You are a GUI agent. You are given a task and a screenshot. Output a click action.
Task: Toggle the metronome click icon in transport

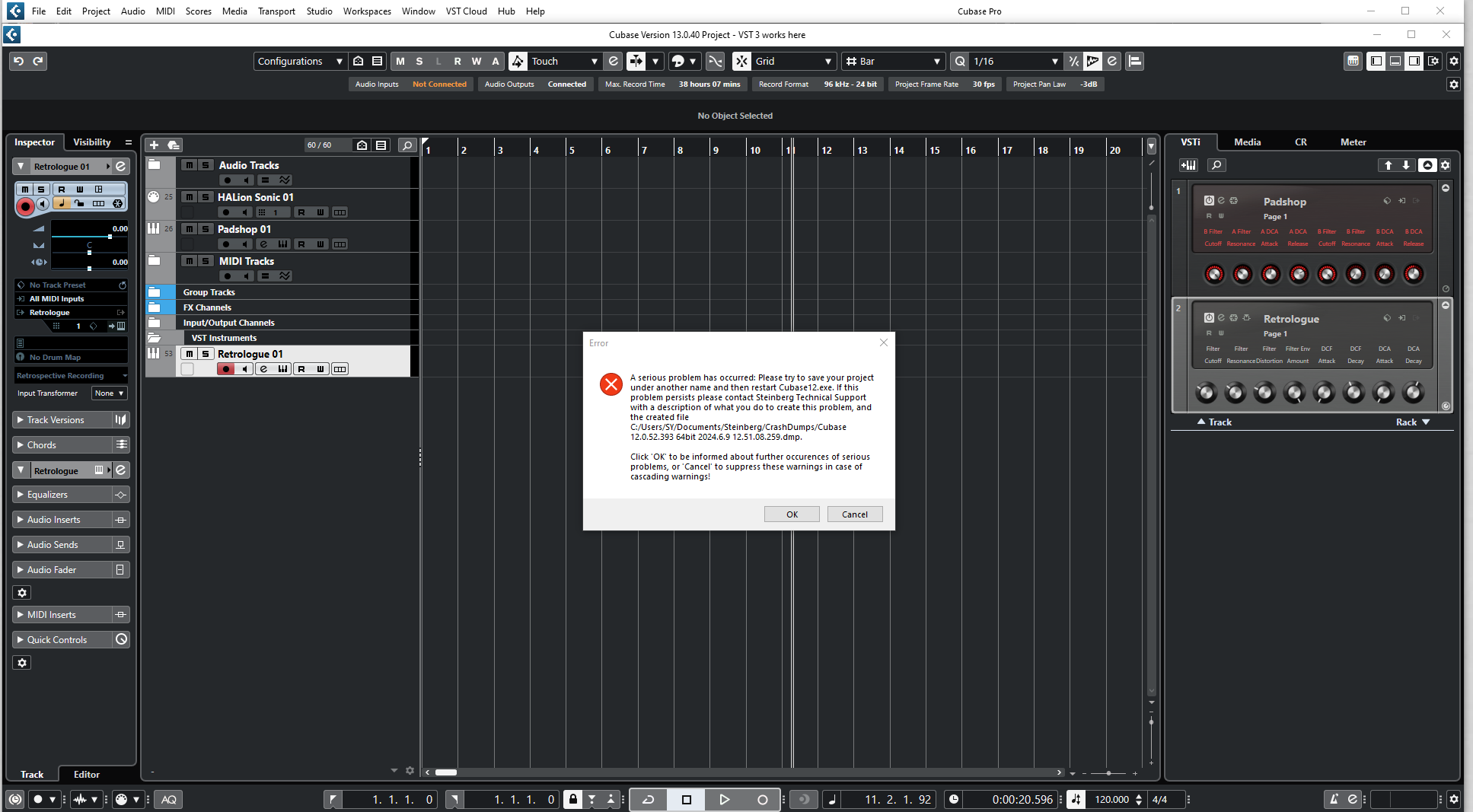pos(1334,799)
